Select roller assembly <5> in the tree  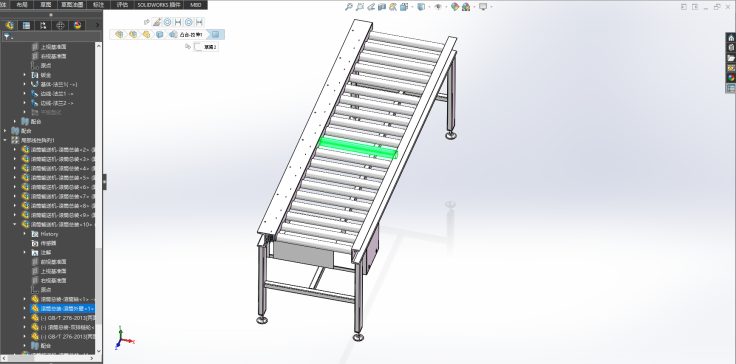[63, 178]
